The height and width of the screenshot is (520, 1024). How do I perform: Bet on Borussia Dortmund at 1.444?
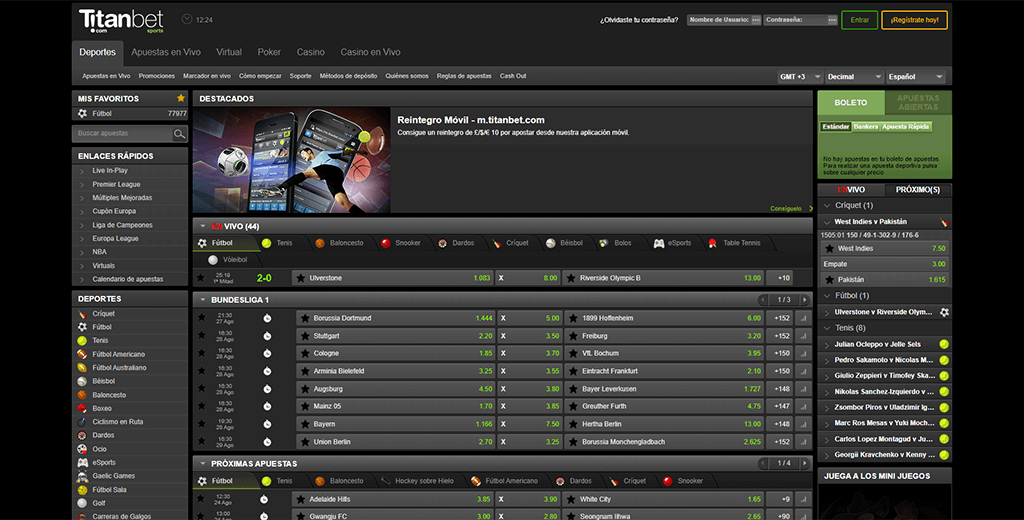396,318
